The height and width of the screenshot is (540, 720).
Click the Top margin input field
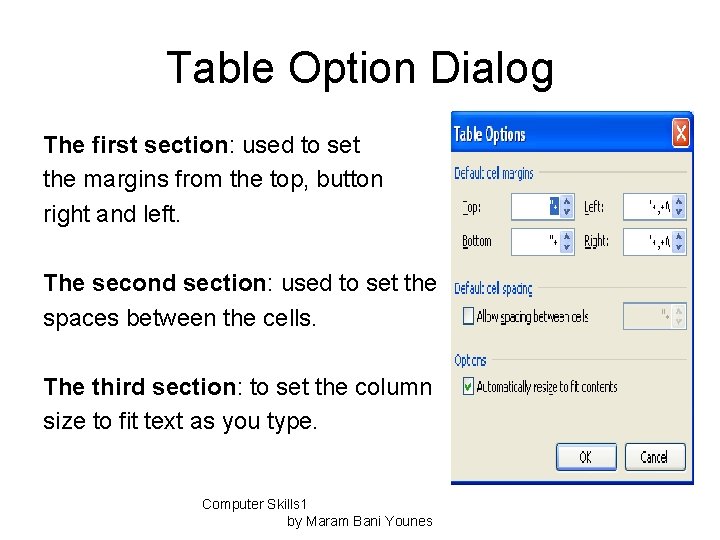(536, 207)
